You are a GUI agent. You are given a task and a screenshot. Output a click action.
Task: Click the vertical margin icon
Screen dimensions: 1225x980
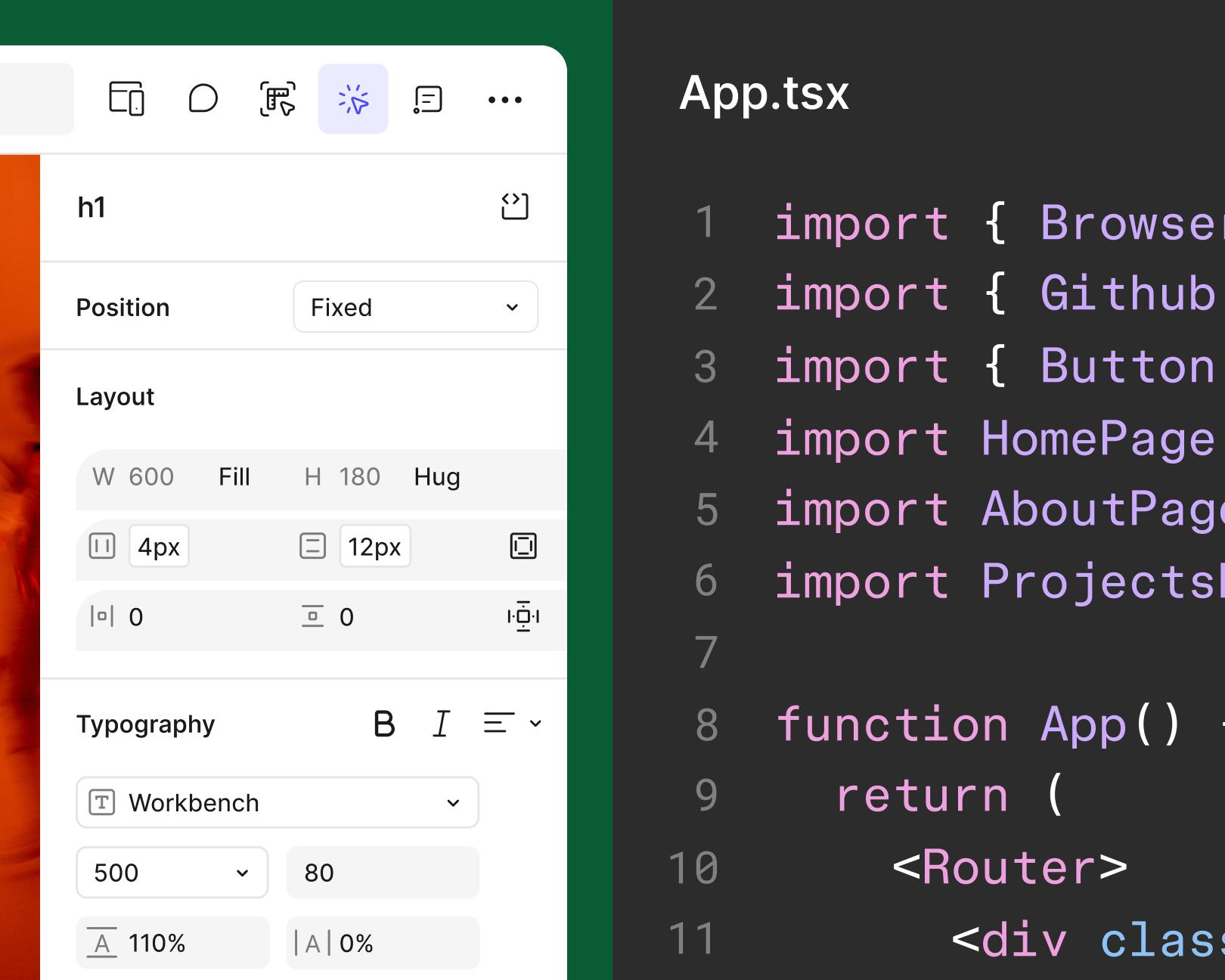pyautogui.click(x=312, y=616)
